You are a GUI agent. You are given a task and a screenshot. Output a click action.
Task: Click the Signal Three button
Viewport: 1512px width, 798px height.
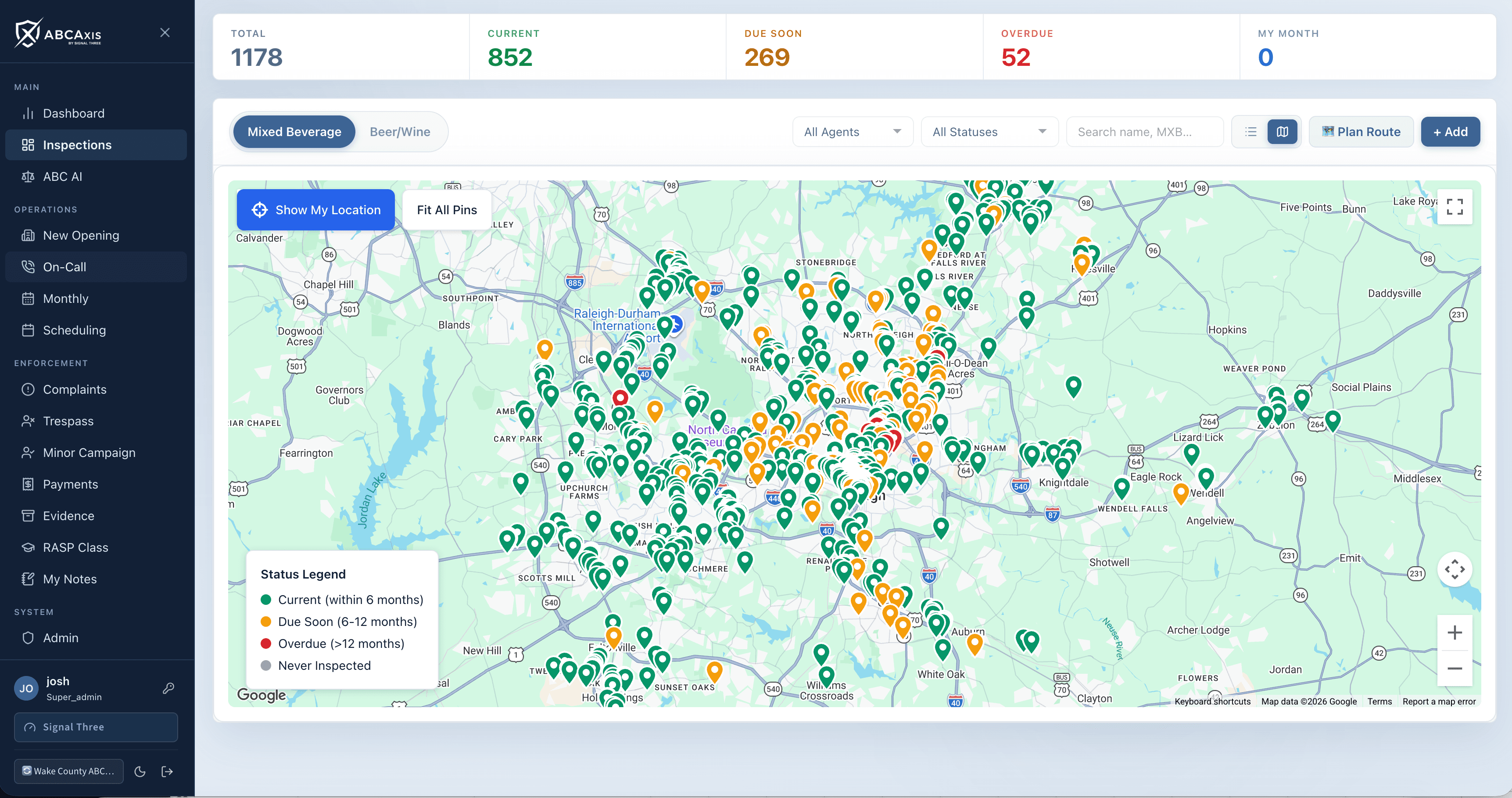tap(96, 727)
